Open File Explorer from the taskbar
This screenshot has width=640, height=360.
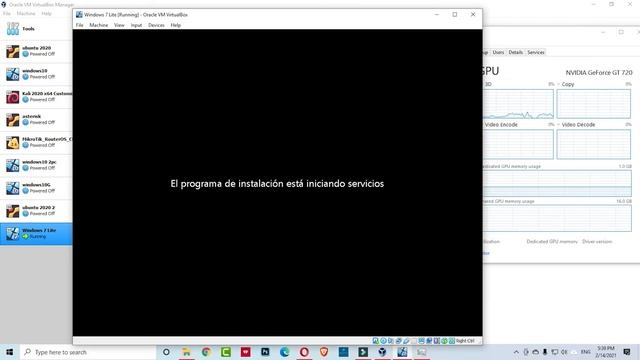coord(186,352)
